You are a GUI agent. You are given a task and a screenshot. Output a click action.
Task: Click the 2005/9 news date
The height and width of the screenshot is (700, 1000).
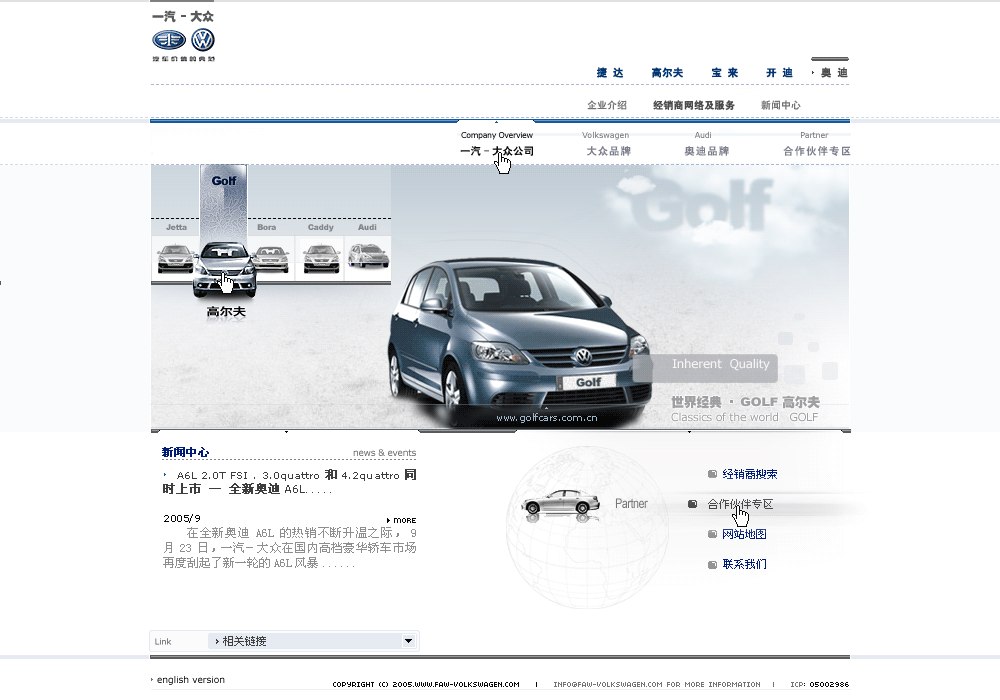pos(182,518)
